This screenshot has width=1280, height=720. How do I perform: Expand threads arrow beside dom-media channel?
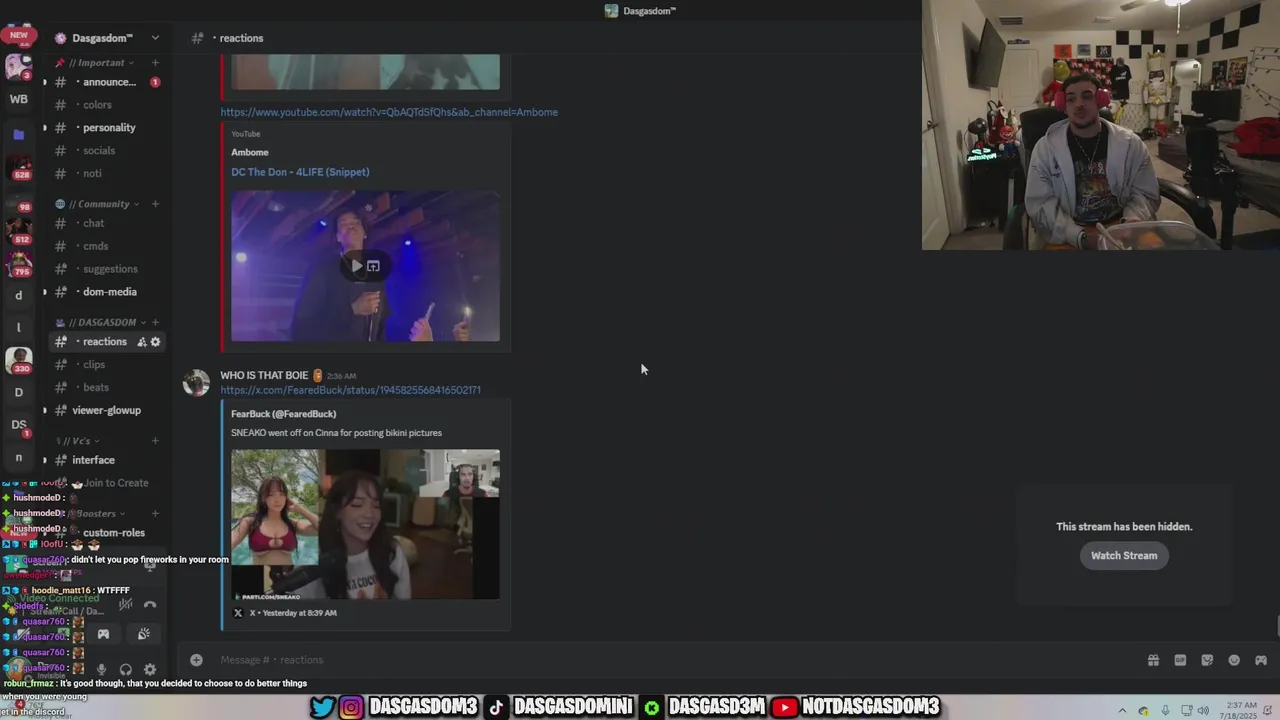[44, 292]
